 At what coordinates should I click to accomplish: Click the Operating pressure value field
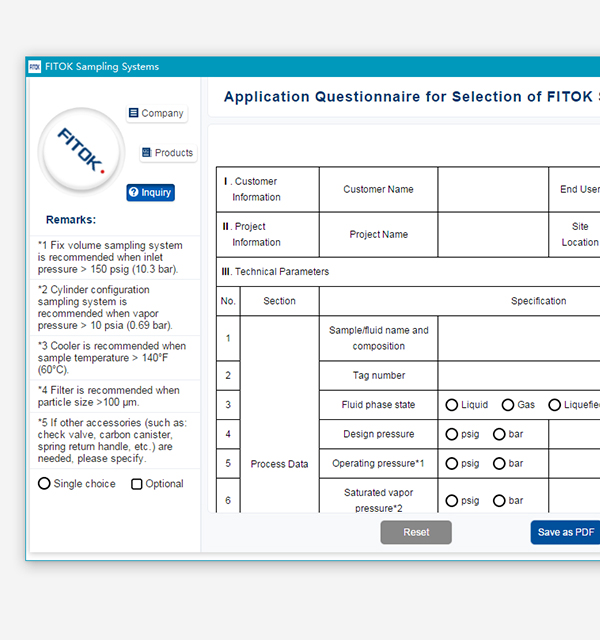575,464
